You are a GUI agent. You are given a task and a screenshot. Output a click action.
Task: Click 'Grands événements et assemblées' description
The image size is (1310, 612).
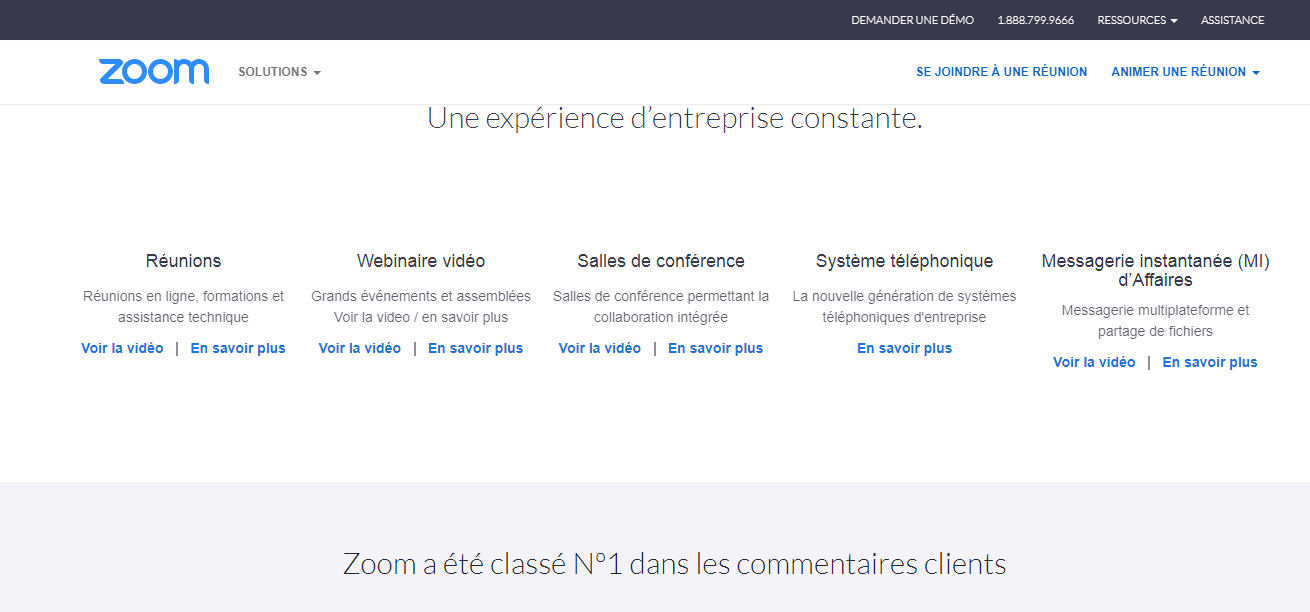pos(421,307)
